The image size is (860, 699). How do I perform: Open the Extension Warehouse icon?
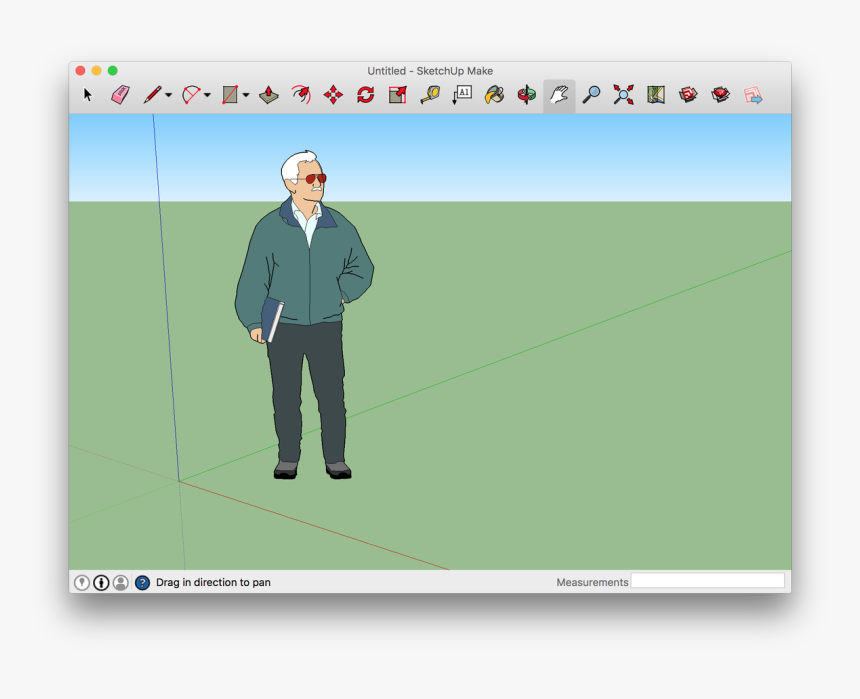720,95
